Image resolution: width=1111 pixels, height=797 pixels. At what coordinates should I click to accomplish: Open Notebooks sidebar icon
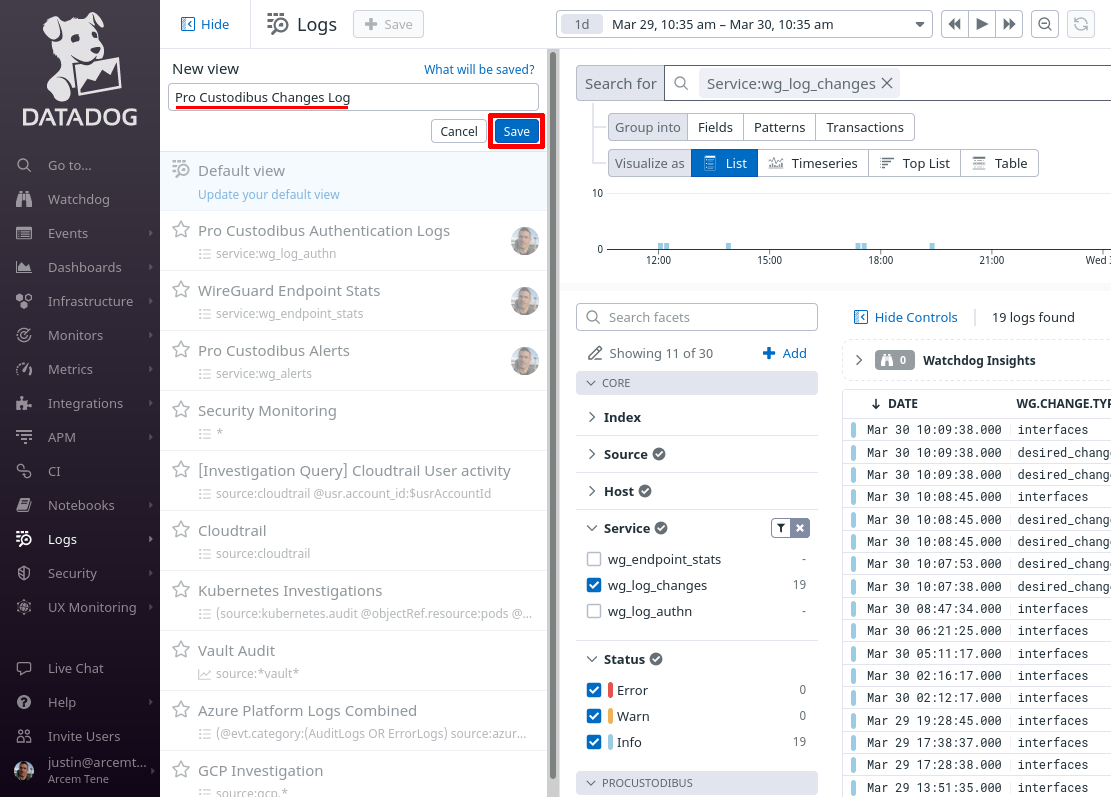(x=24, y=505)
